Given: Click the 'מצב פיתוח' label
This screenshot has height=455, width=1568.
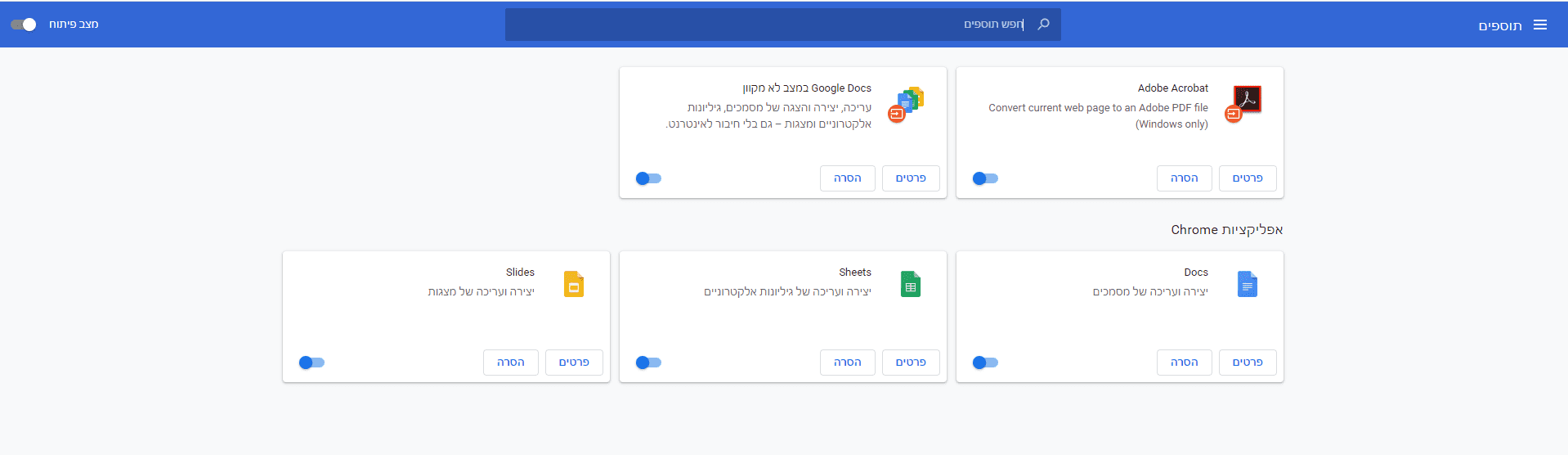Looking at the screenshot, I should 74,25.
